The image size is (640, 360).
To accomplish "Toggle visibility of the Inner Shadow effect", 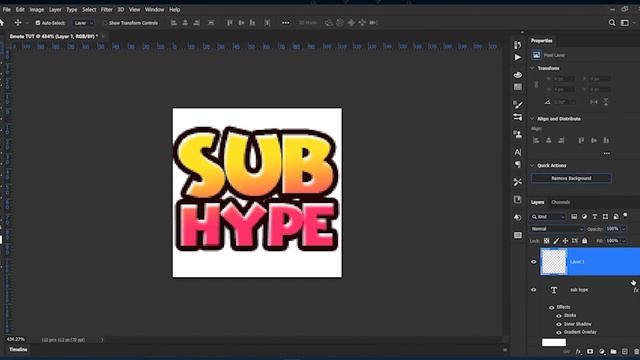I will coord(559,324).
